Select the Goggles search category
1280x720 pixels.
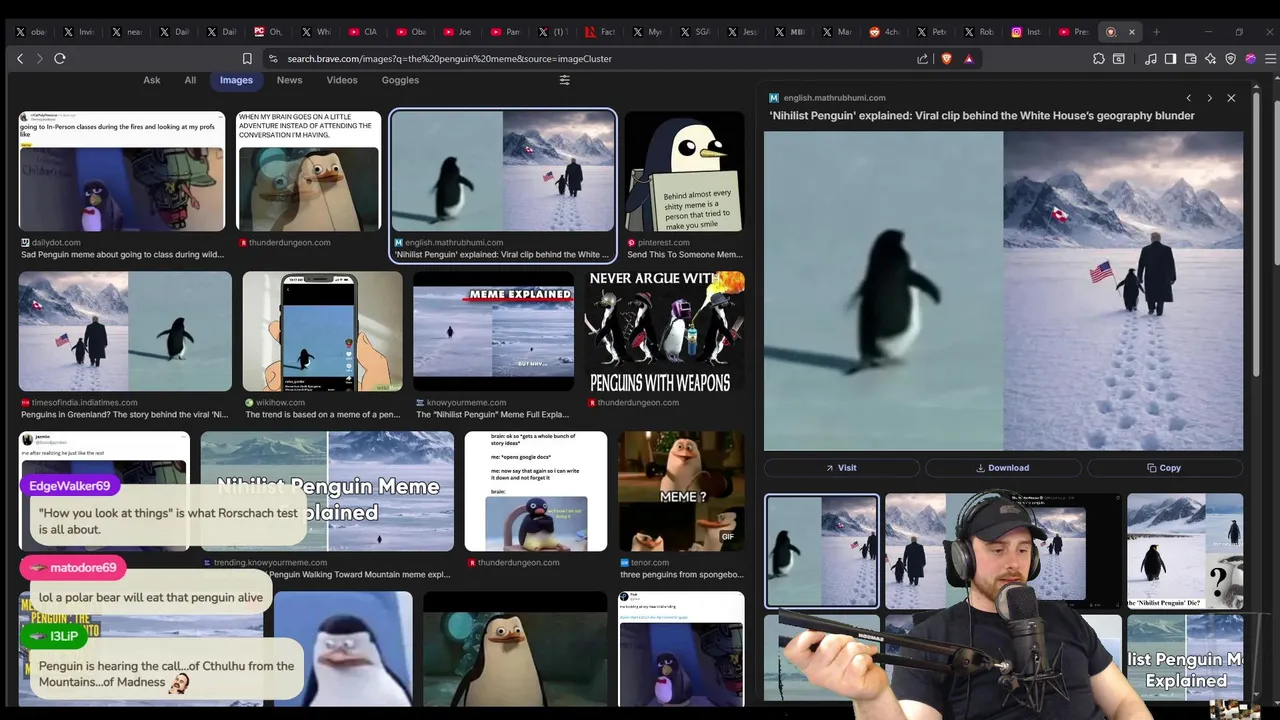(400, 80)
